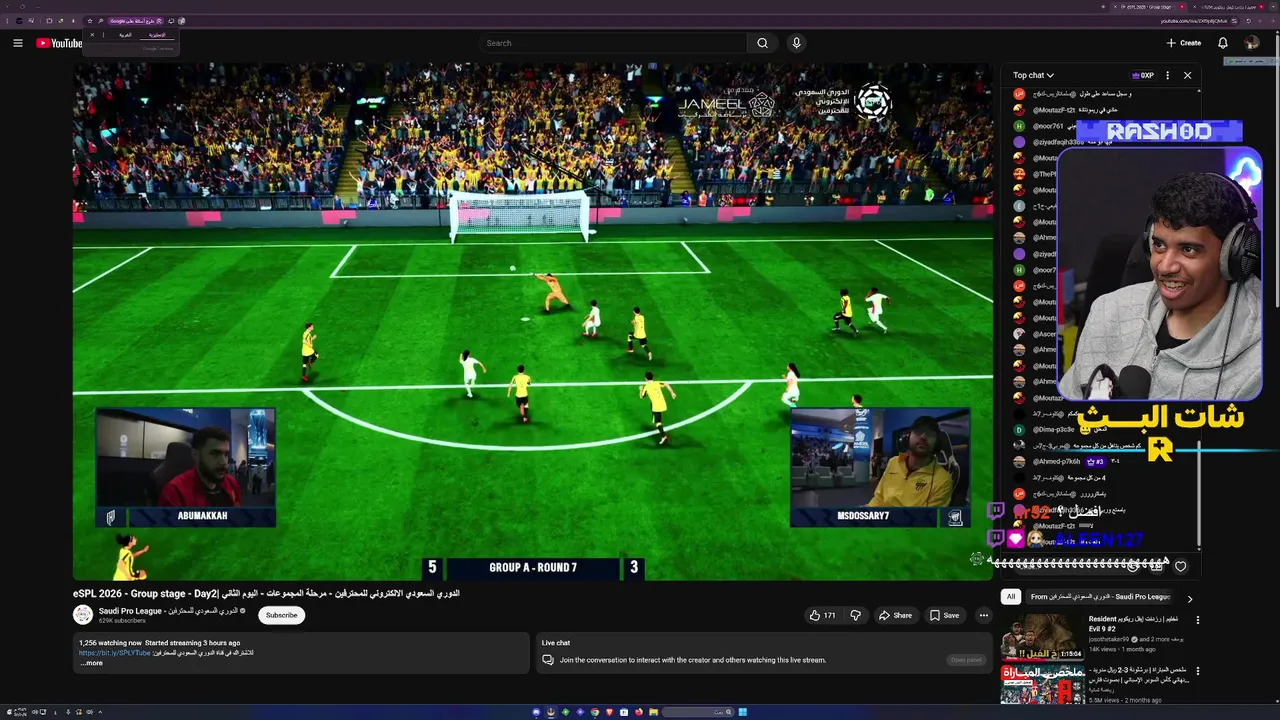Open File Explorer from the taskbar
This screenshot has height=720, width=1280.
coord(654,712)
